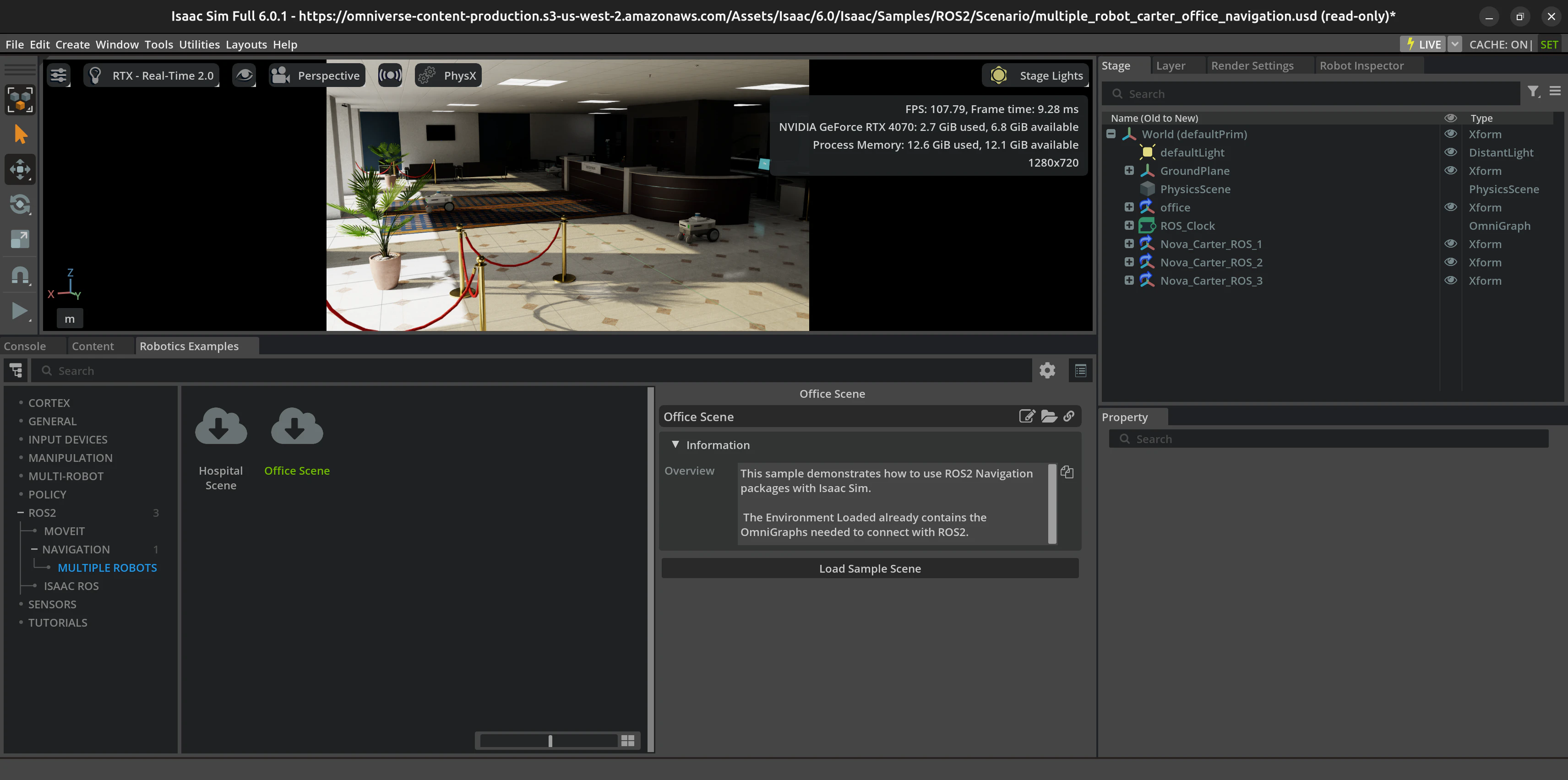Toggle the examples tree view icon
The height and width of the screenshot is (780, 1568).
coord(16,370)
